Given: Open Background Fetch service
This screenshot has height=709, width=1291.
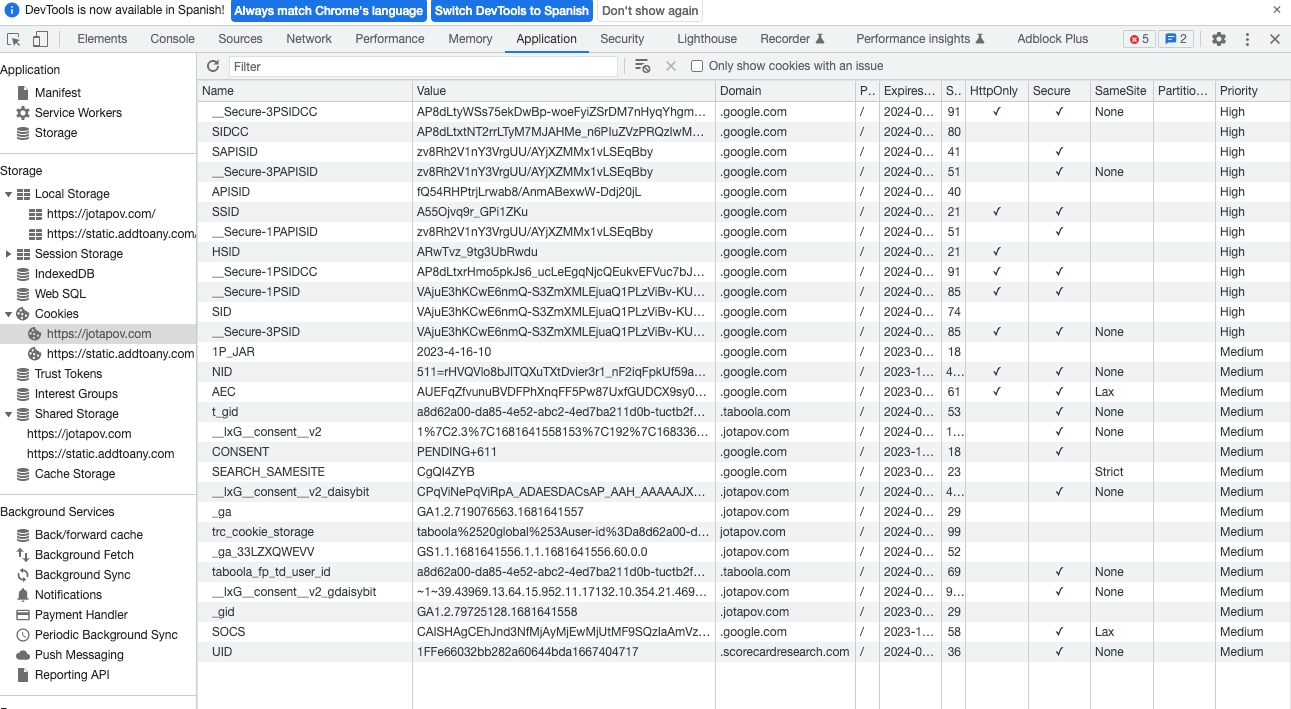Looking at the screenshot, I should coord(84,555).
